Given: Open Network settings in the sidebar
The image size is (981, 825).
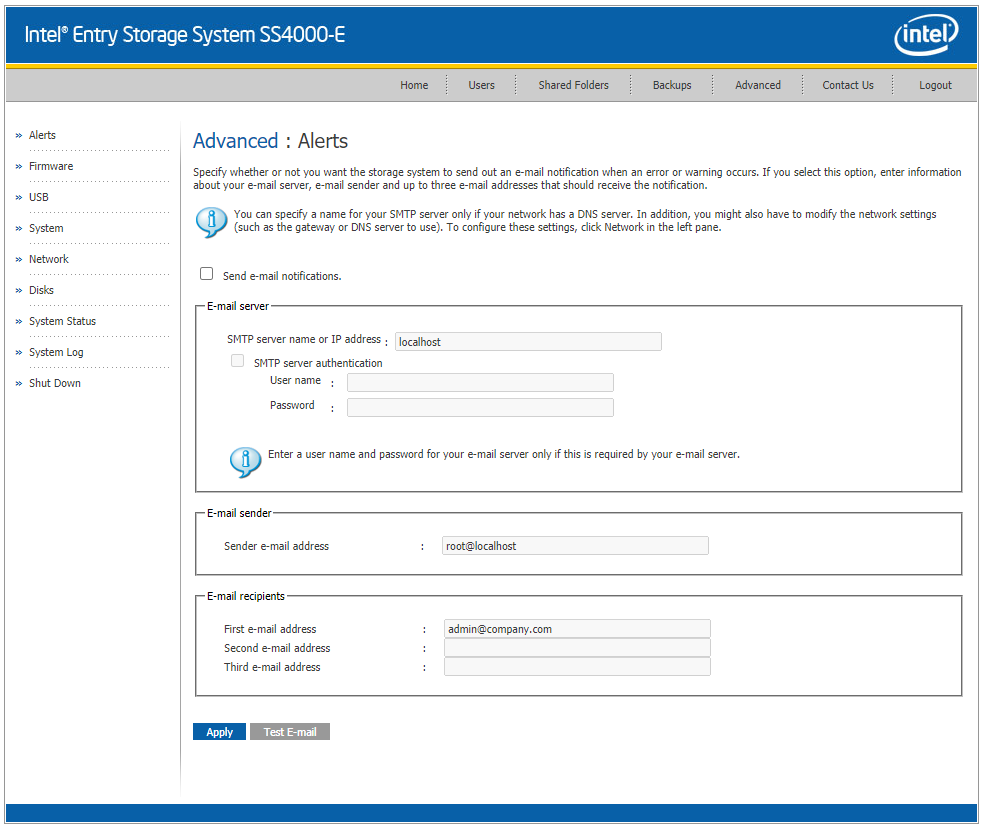Looking at the screenshot, I should tap(49, 259).
